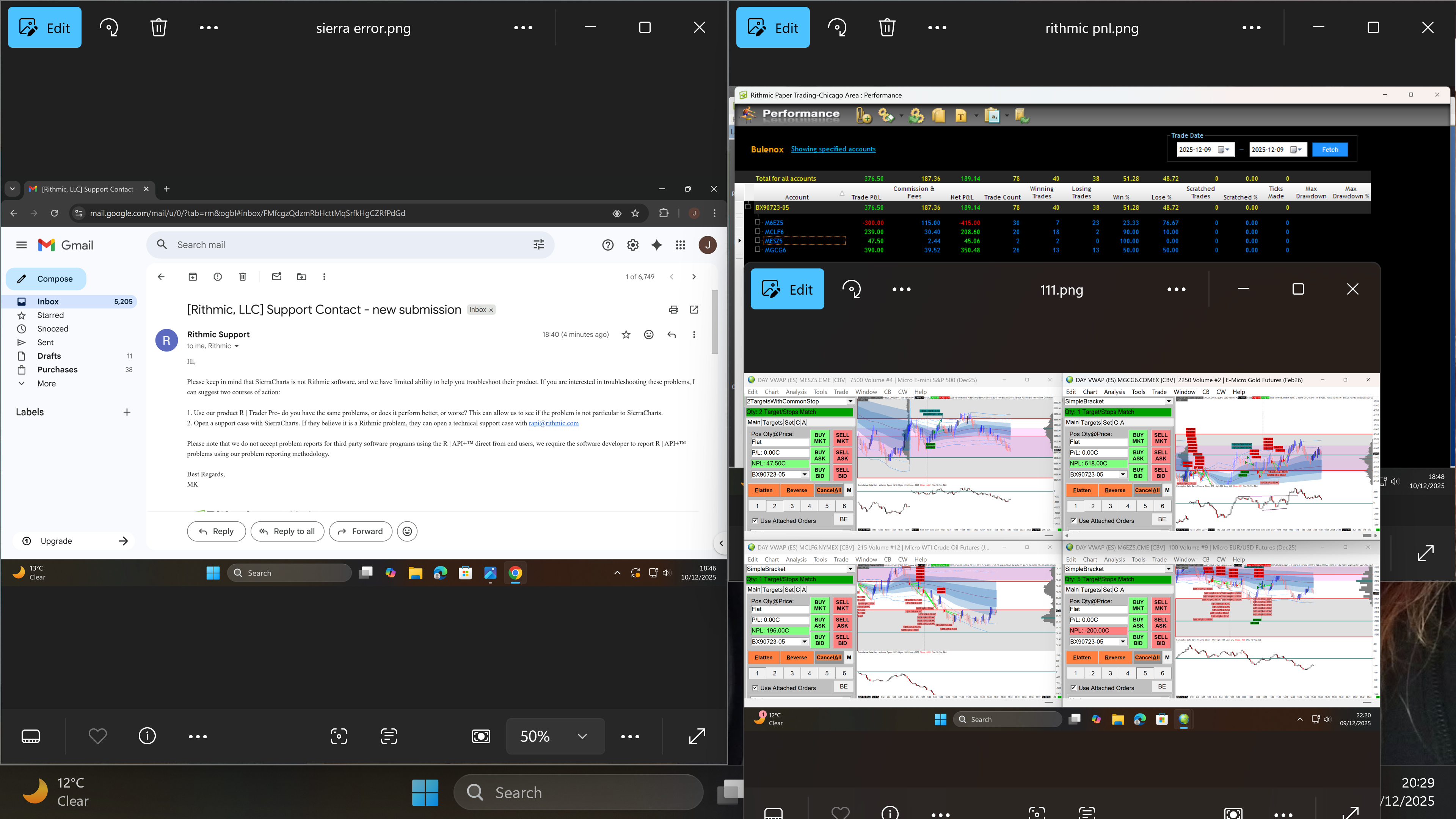Click the scan text icon
Image resolution: width=1456 pixels, height=819 pixels.
tap(389, 736)
